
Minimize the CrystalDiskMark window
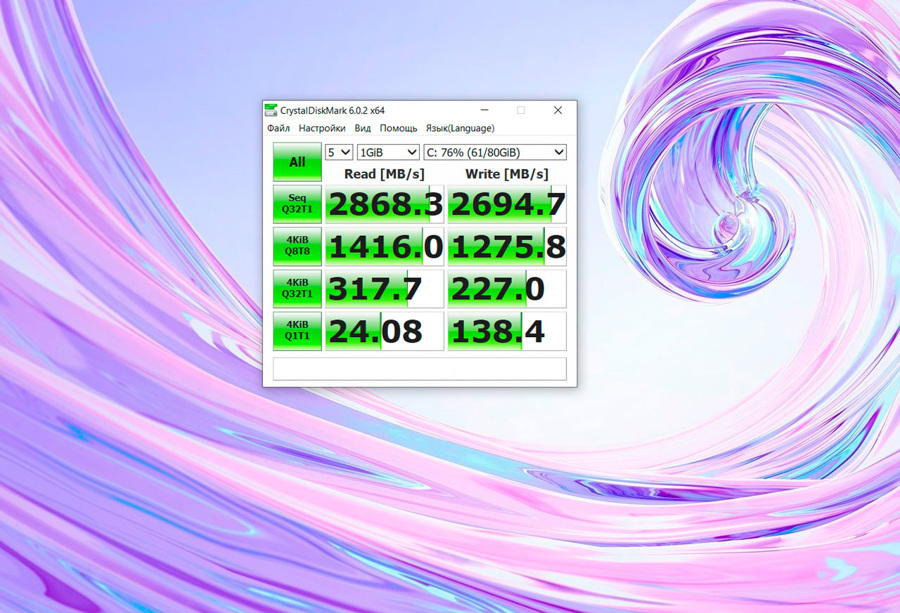point(484,110)
